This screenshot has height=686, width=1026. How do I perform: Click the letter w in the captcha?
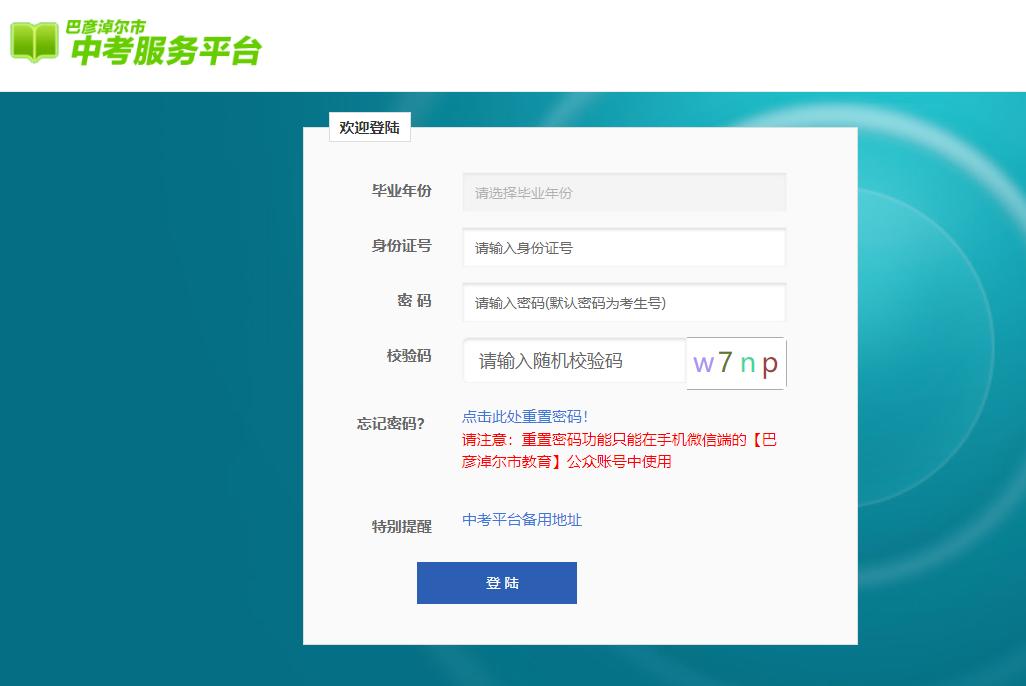(x=703, y=364)
